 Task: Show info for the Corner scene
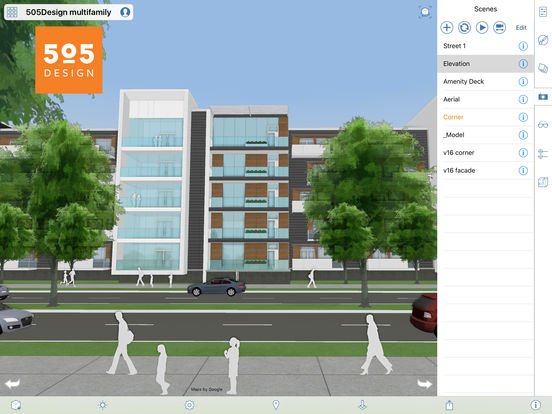tap(523, 117)
